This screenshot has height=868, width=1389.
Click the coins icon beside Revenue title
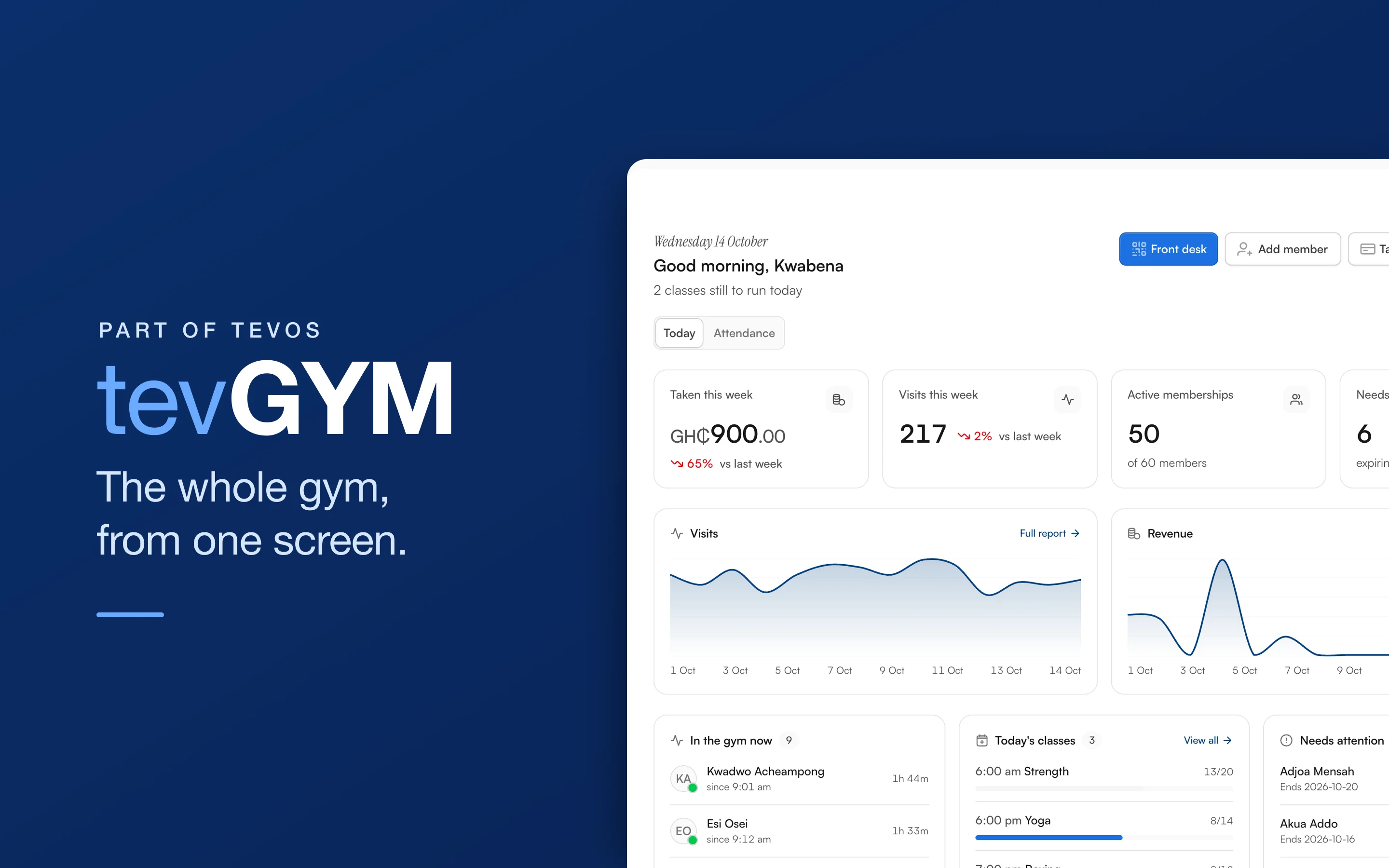point(1133,533)
